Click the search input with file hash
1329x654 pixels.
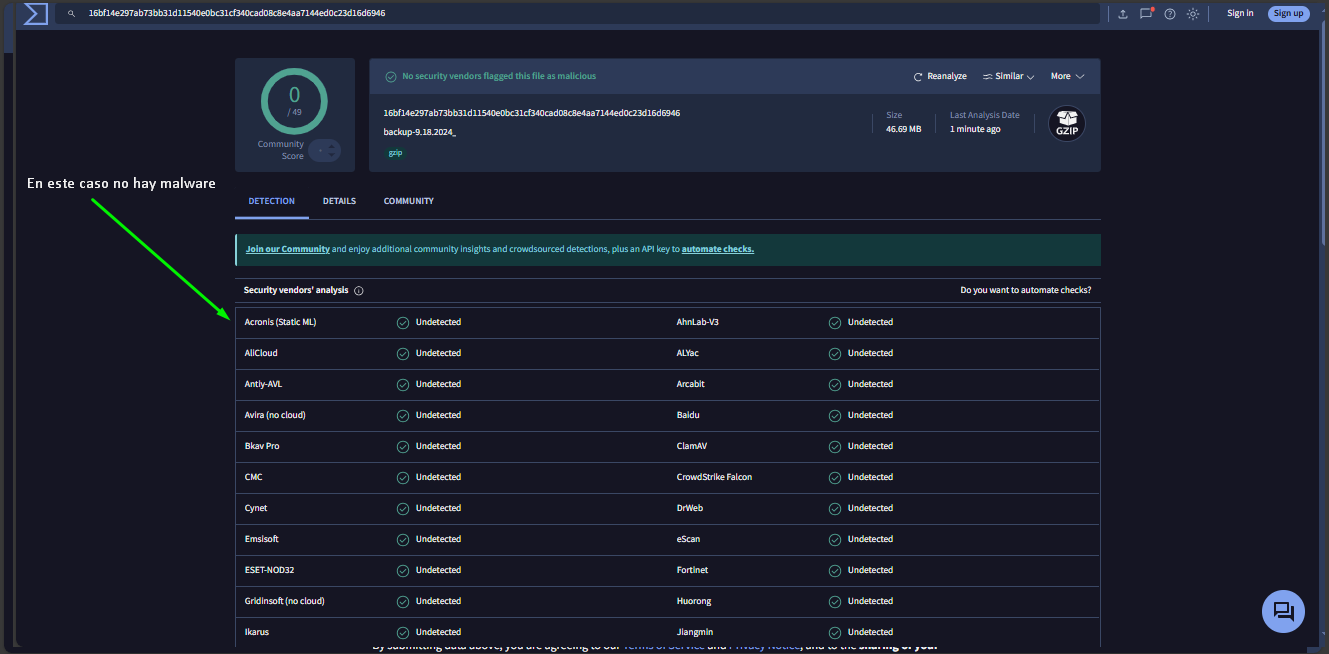(x=400, y=13)
